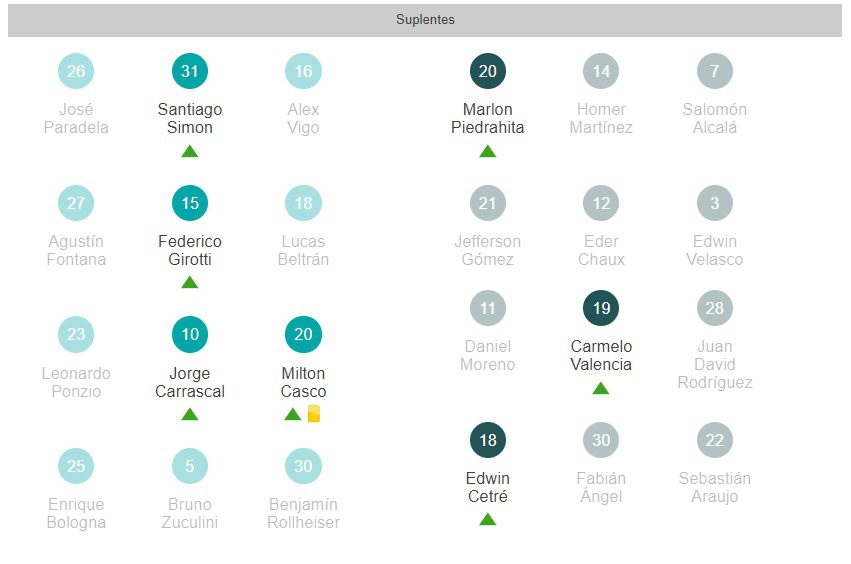Screen dimensions: 851x564
Task: Click Carmelo Valencia's number 19 badge
Action: tap(601, 308)
